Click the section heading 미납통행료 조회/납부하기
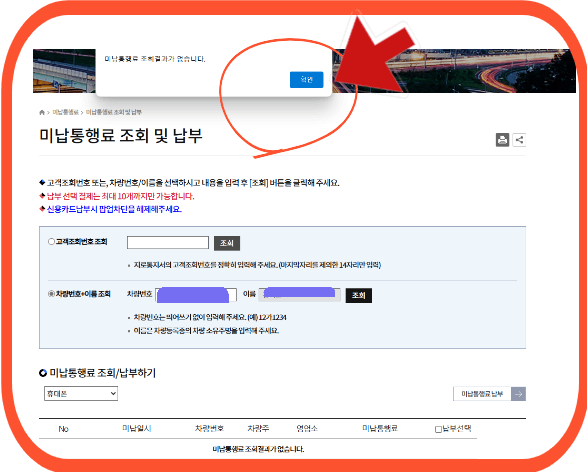 tap(103, 373)
